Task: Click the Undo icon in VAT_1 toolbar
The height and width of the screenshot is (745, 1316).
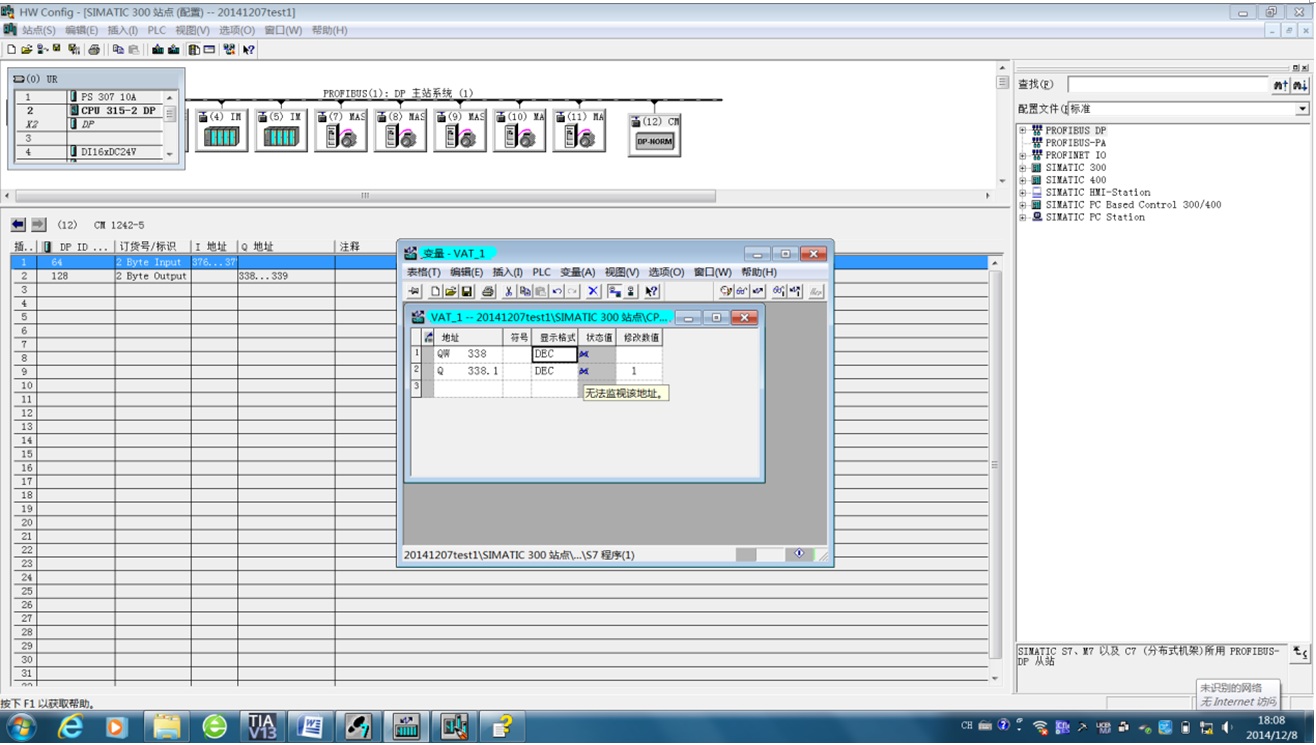Action: click(x=557, y=291)
